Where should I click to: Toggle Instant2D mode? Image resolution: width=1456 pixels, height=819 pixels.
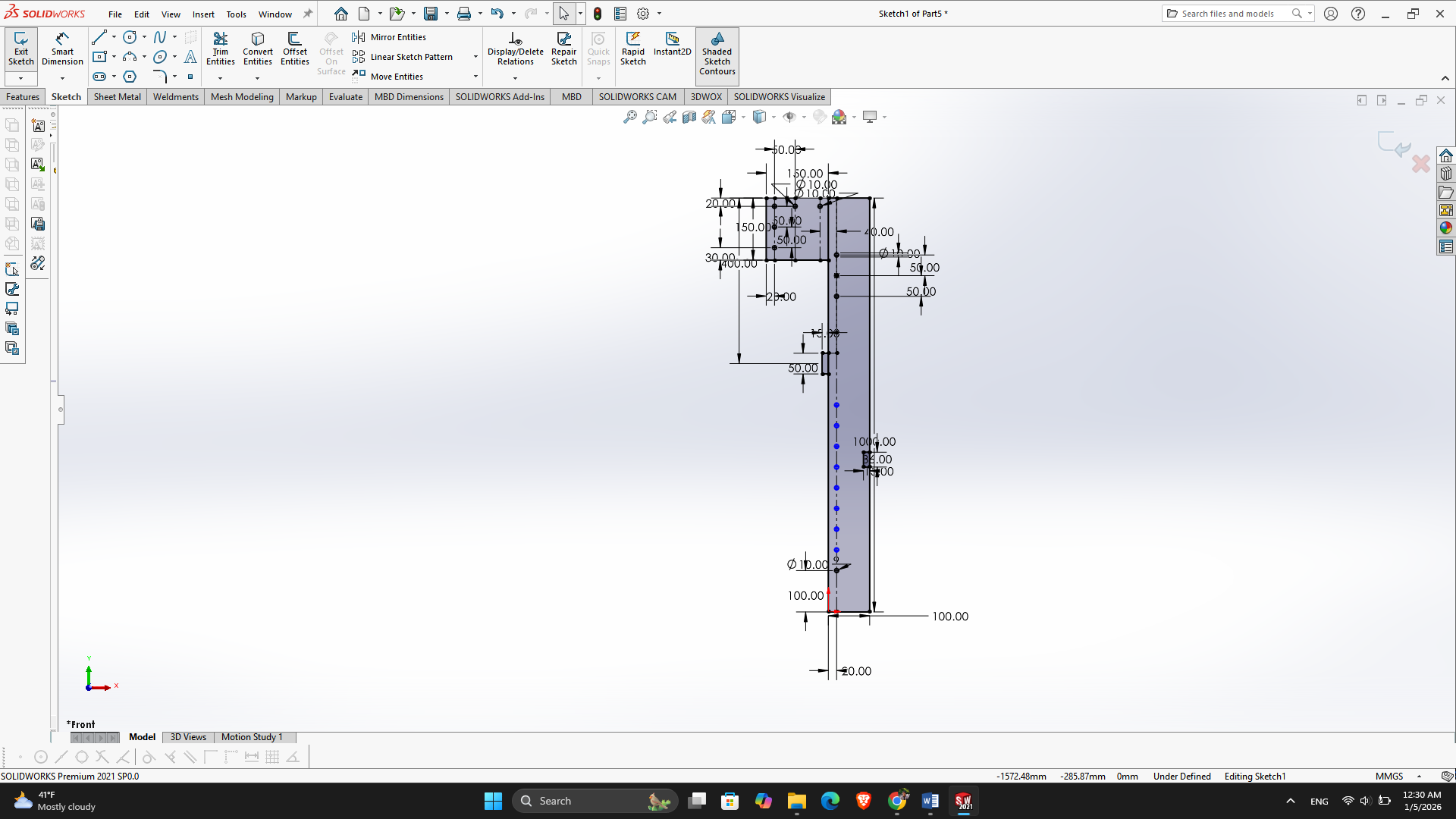click(672, 44)
